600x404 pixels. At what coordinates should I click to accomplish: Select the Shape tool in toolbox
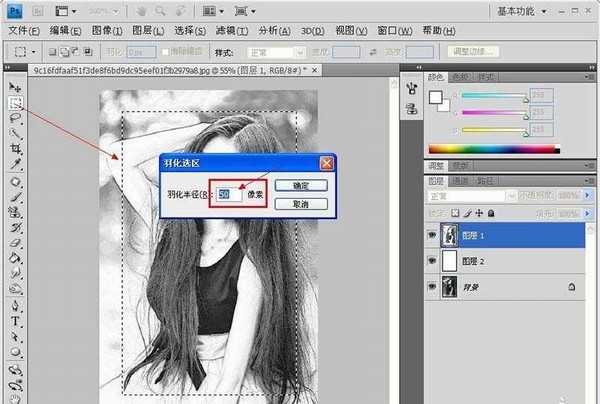15,352
